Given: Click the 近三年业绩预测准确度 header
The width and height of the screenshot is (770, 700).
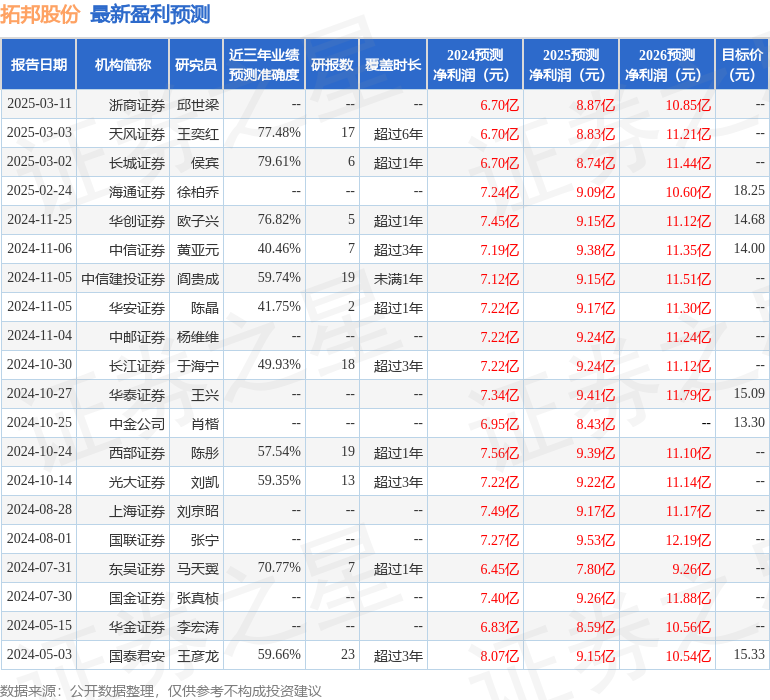Looking at the screenshot, I should coord(264,64).
